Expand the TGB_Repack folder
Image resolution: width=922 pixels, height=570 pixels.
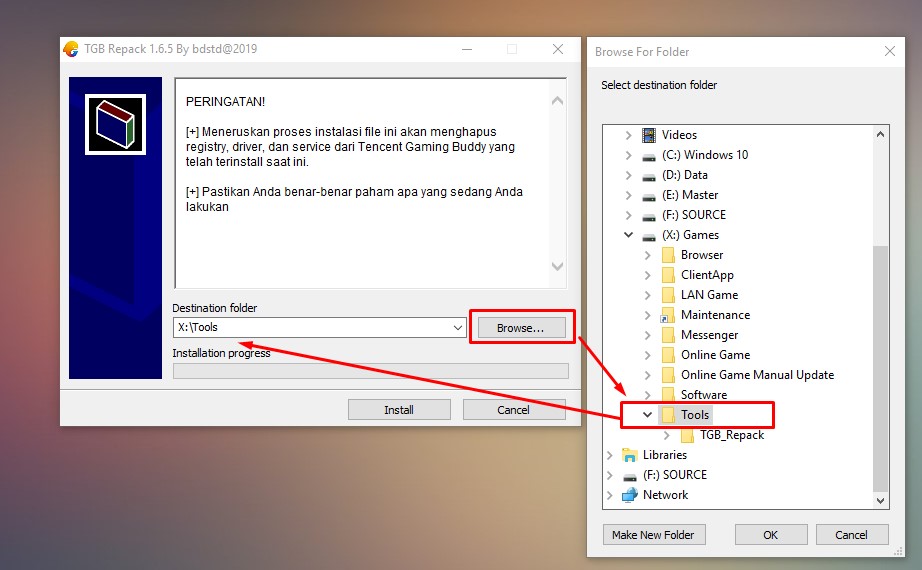click(x=667, y=435)
